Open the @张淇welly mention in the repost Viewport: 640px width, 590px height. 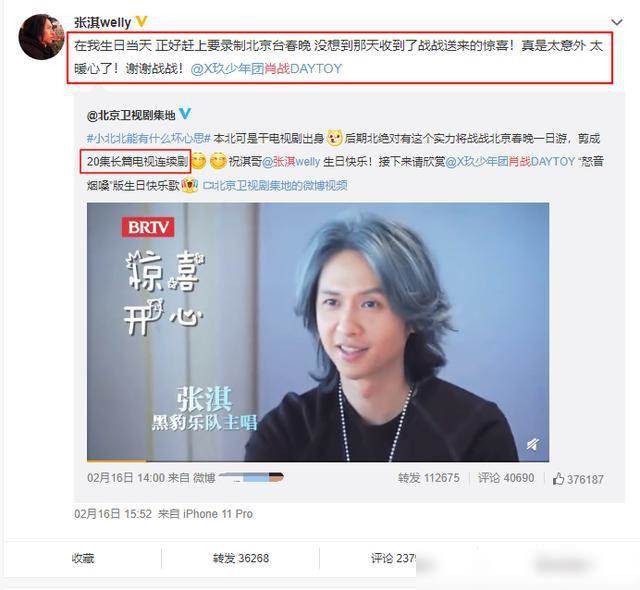pos(291,162)
